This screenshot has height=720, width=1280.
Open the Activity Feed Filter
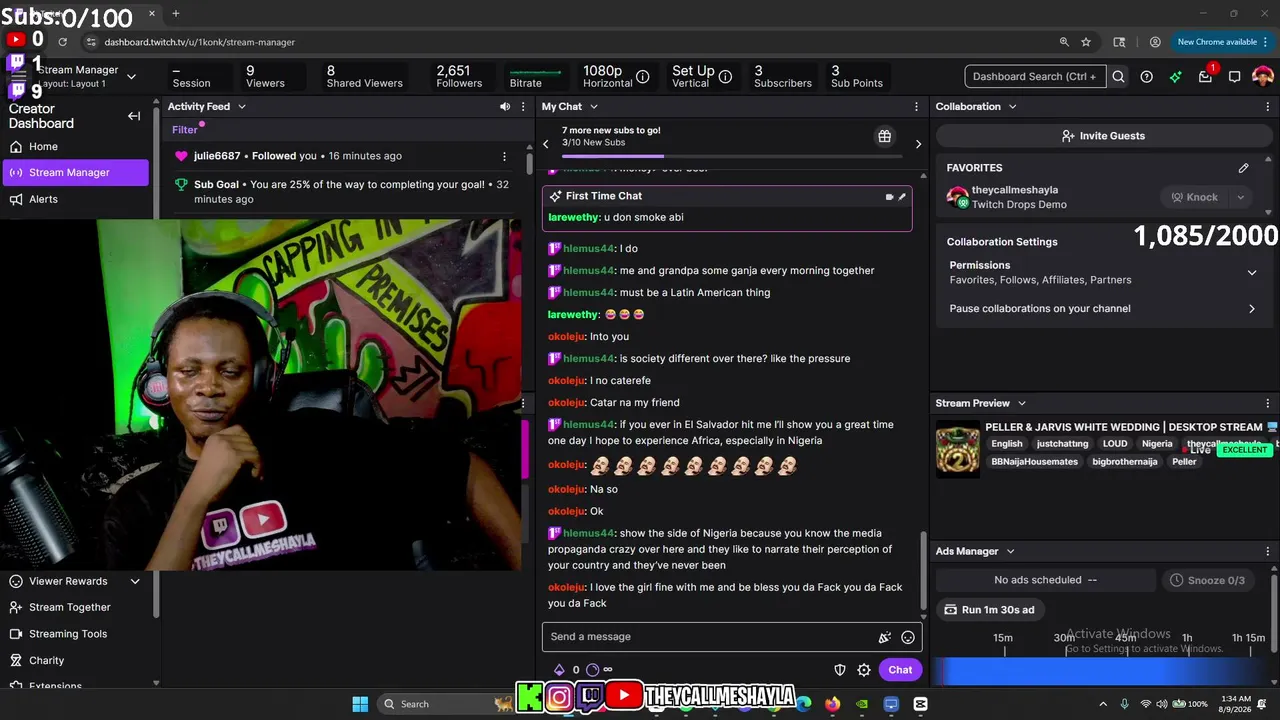pyautogui.click(x=185, y=129)
